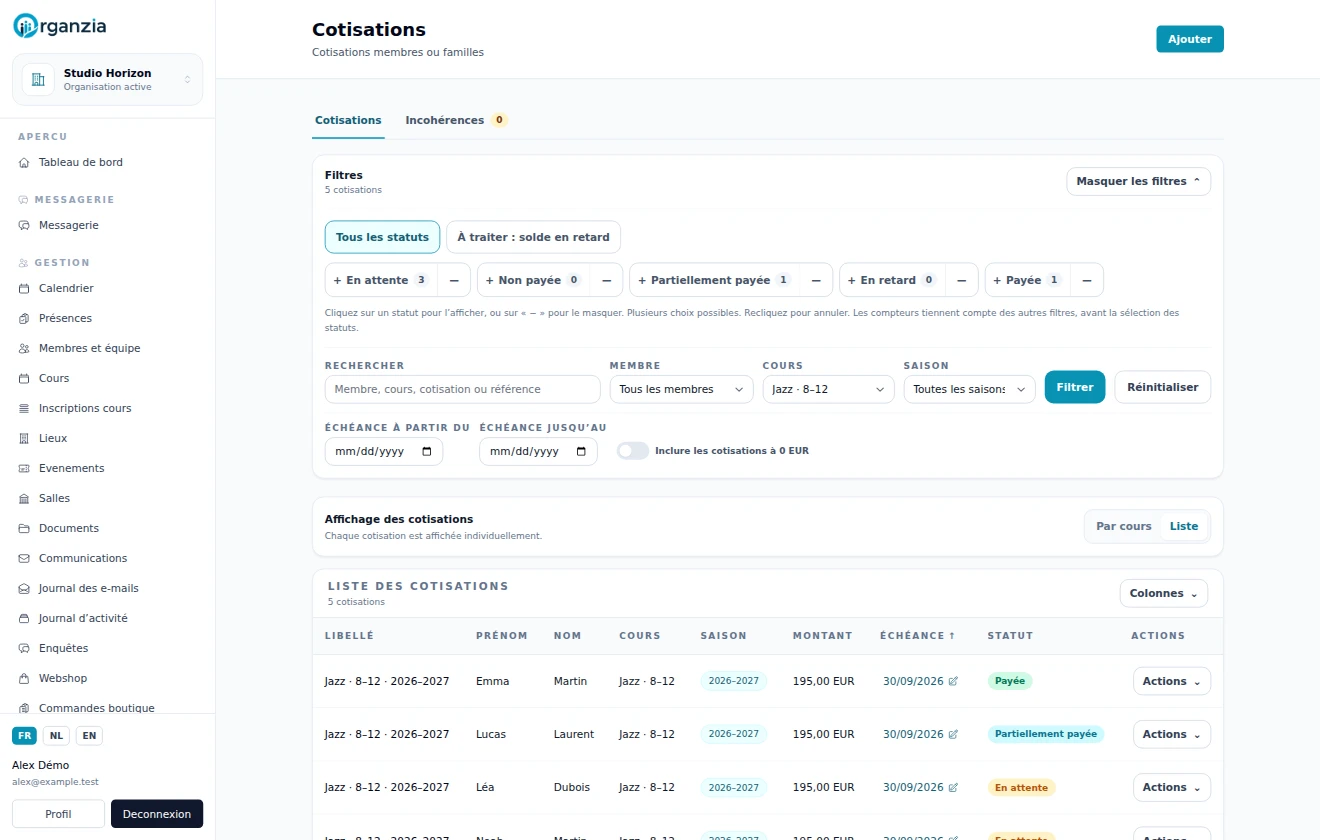The image size is (1320, 840).
Task: Click the Lieux building icon
Action: coord(24,438)
